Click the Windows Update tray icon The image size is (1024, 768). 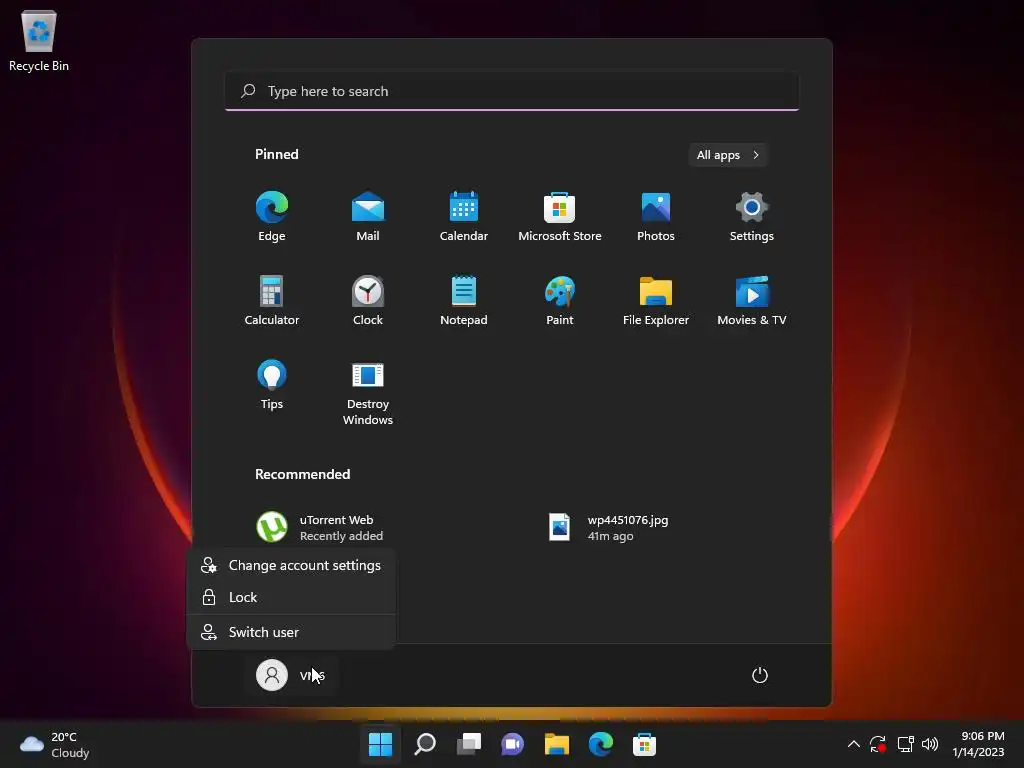[878, 744]
